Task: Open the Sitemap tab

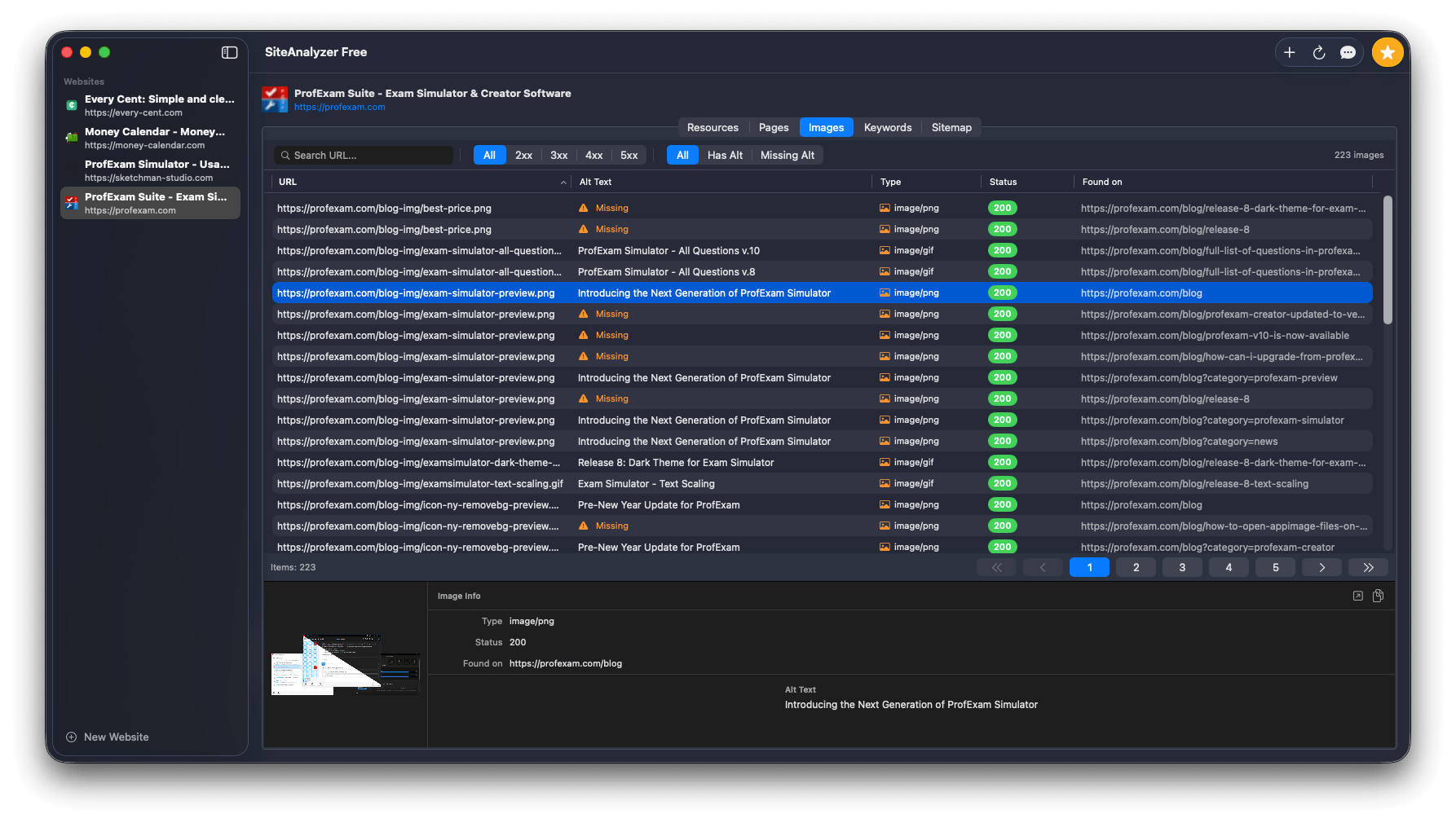Action: pos(951,127)
